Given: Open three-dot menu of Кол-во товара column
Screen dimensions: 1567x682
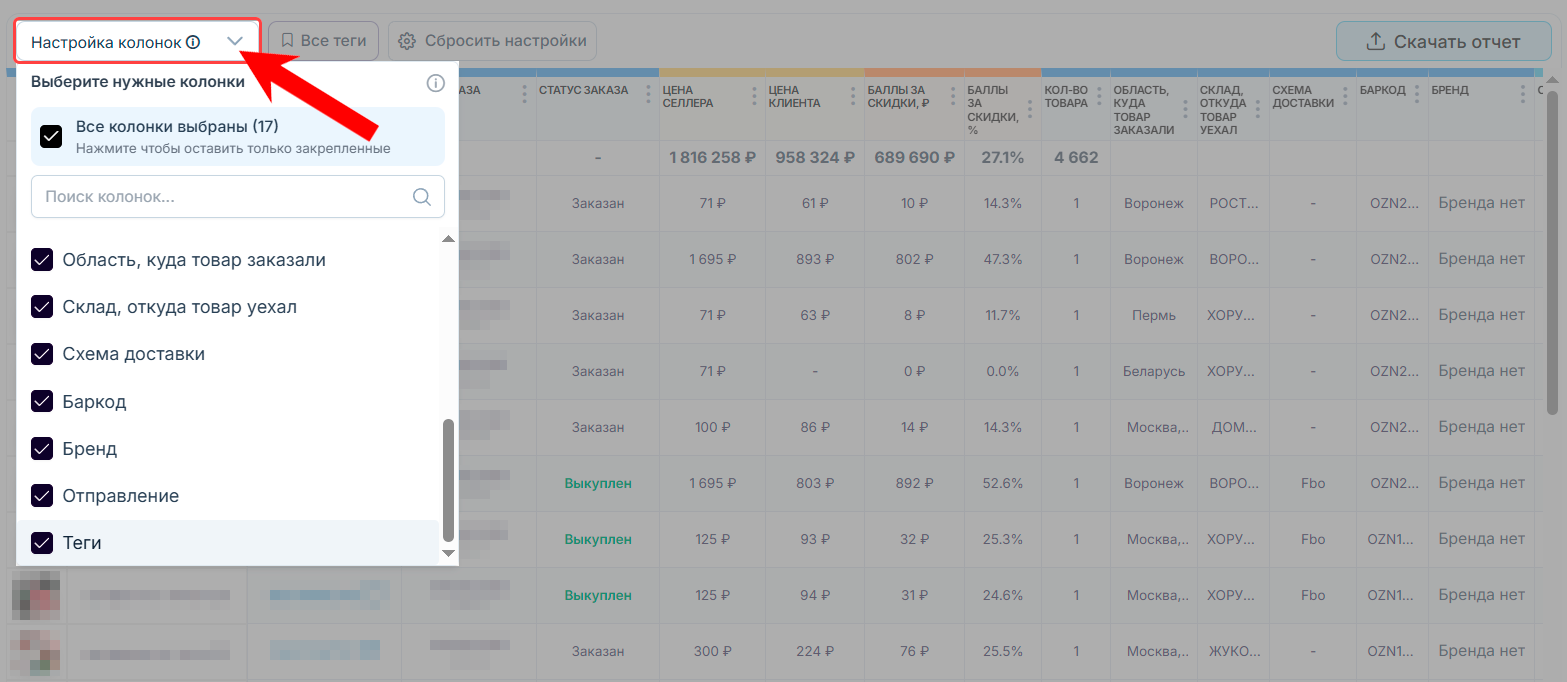Looking at the screenshot, I should 1100,96.
